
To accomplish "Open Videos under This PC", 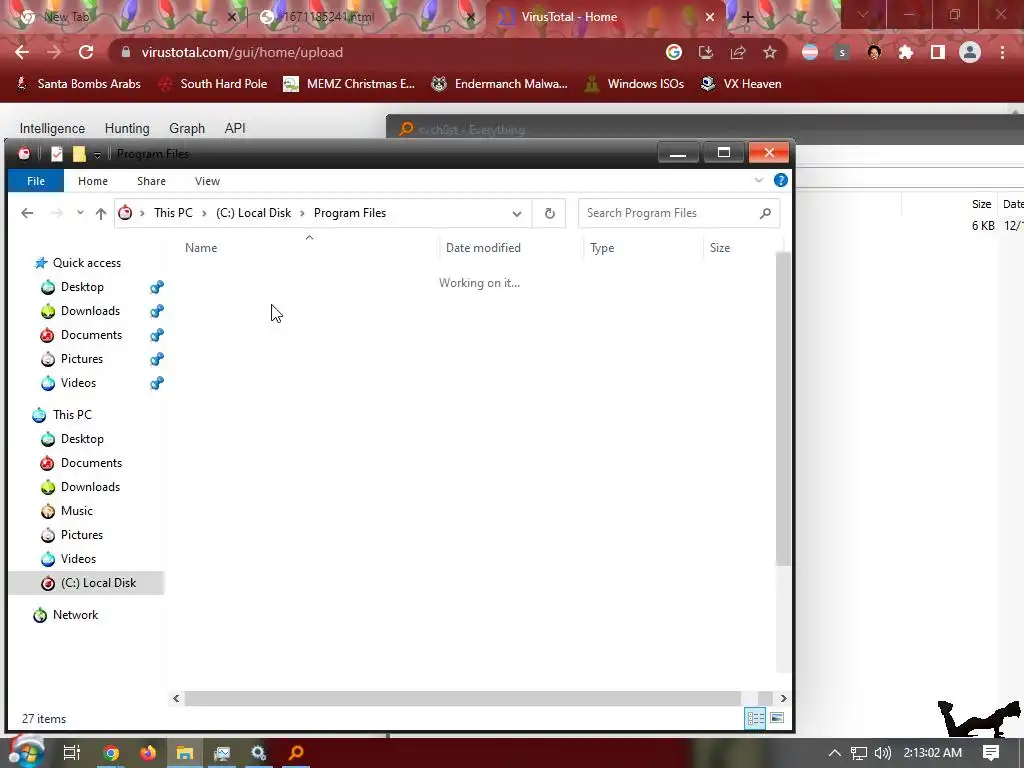I will (x=78, y=559).
